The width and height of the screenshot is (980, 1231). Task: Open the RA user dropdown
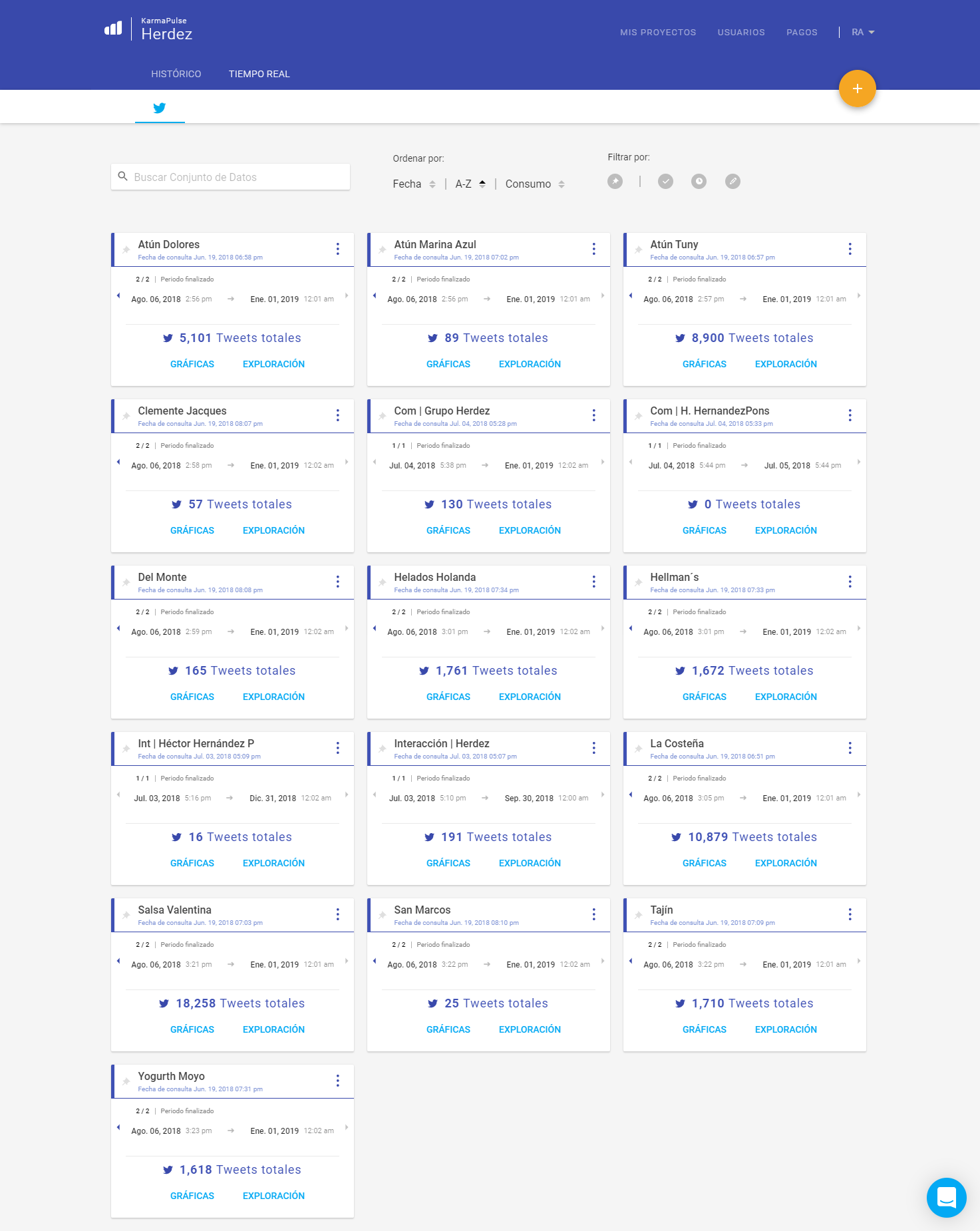click(863, 32)
